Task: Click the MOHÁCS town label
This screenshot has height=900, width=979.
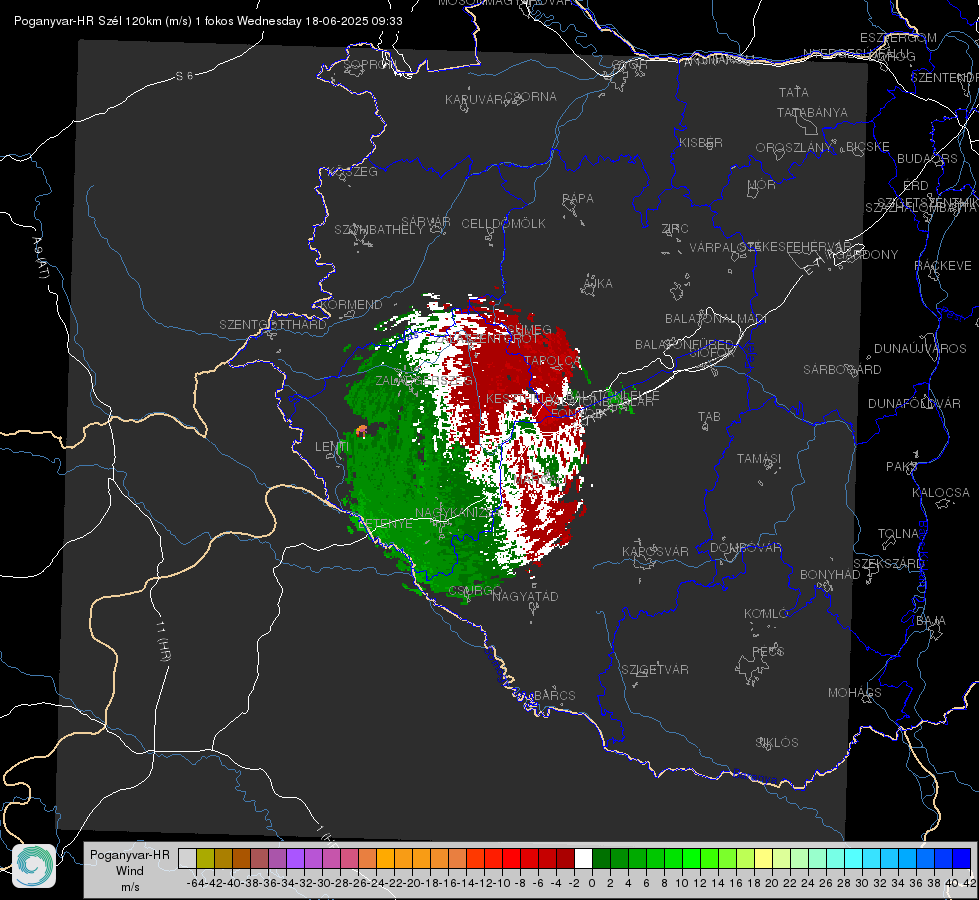Action: point(855,692)
